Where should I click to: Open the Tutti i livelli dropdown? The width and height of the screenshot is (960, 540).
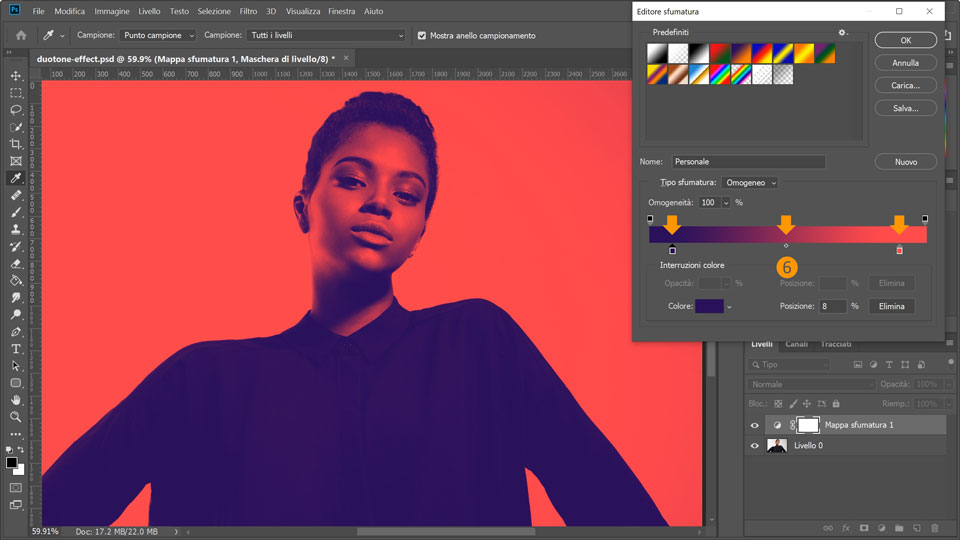click(x=326, y=35)
